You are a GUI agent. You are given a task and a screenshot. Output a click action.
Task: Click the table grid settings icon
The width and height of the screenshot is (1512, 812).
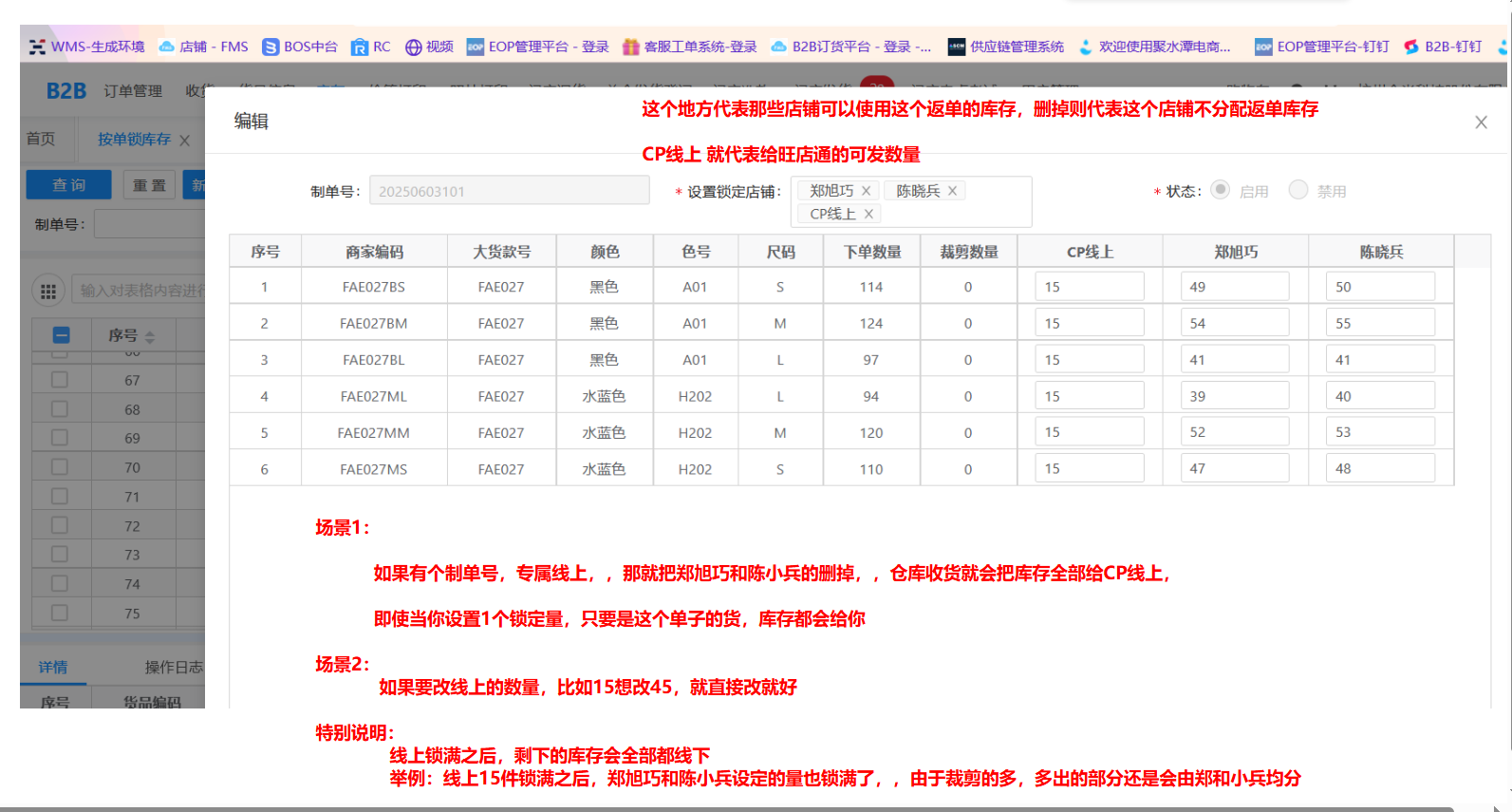point(48,291)
